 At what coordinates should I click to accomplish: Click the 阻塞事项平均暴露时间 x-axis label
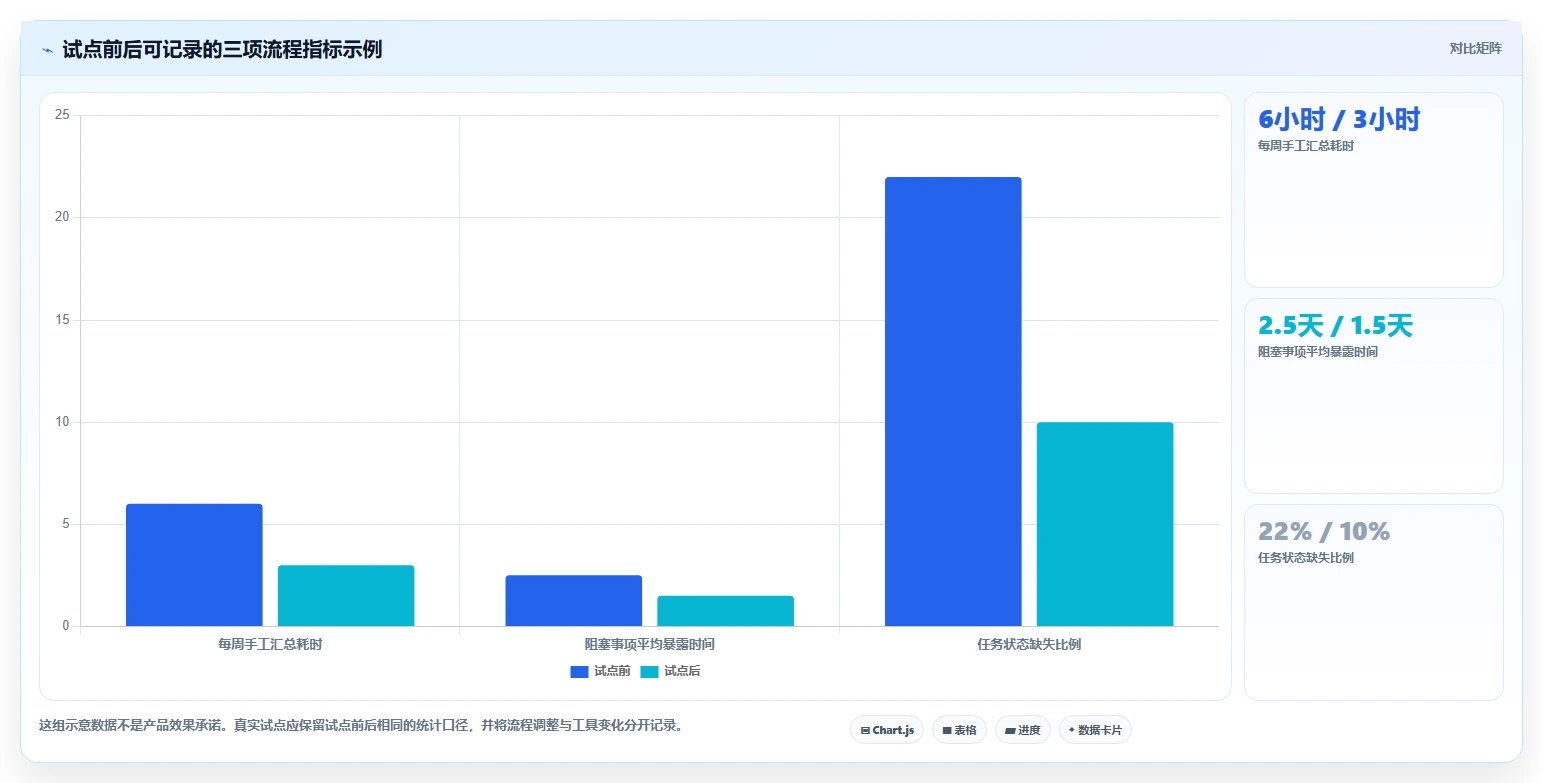[650, 644]
